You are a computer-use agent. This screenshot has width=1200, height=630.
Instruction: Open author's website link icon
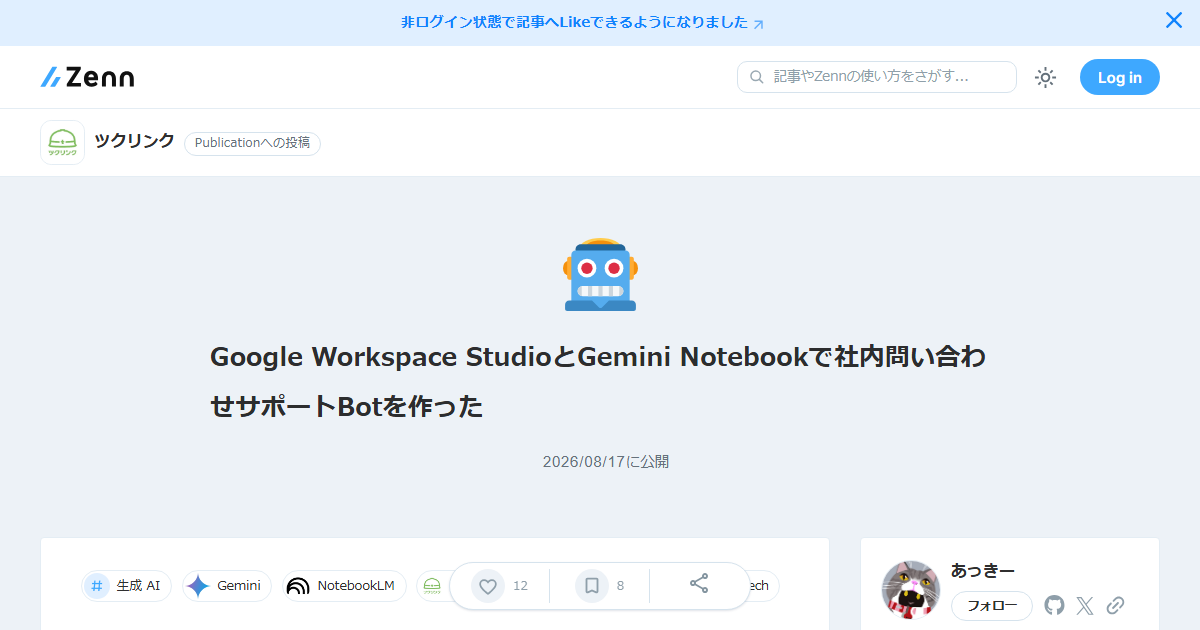click(x=1116, y=605)
